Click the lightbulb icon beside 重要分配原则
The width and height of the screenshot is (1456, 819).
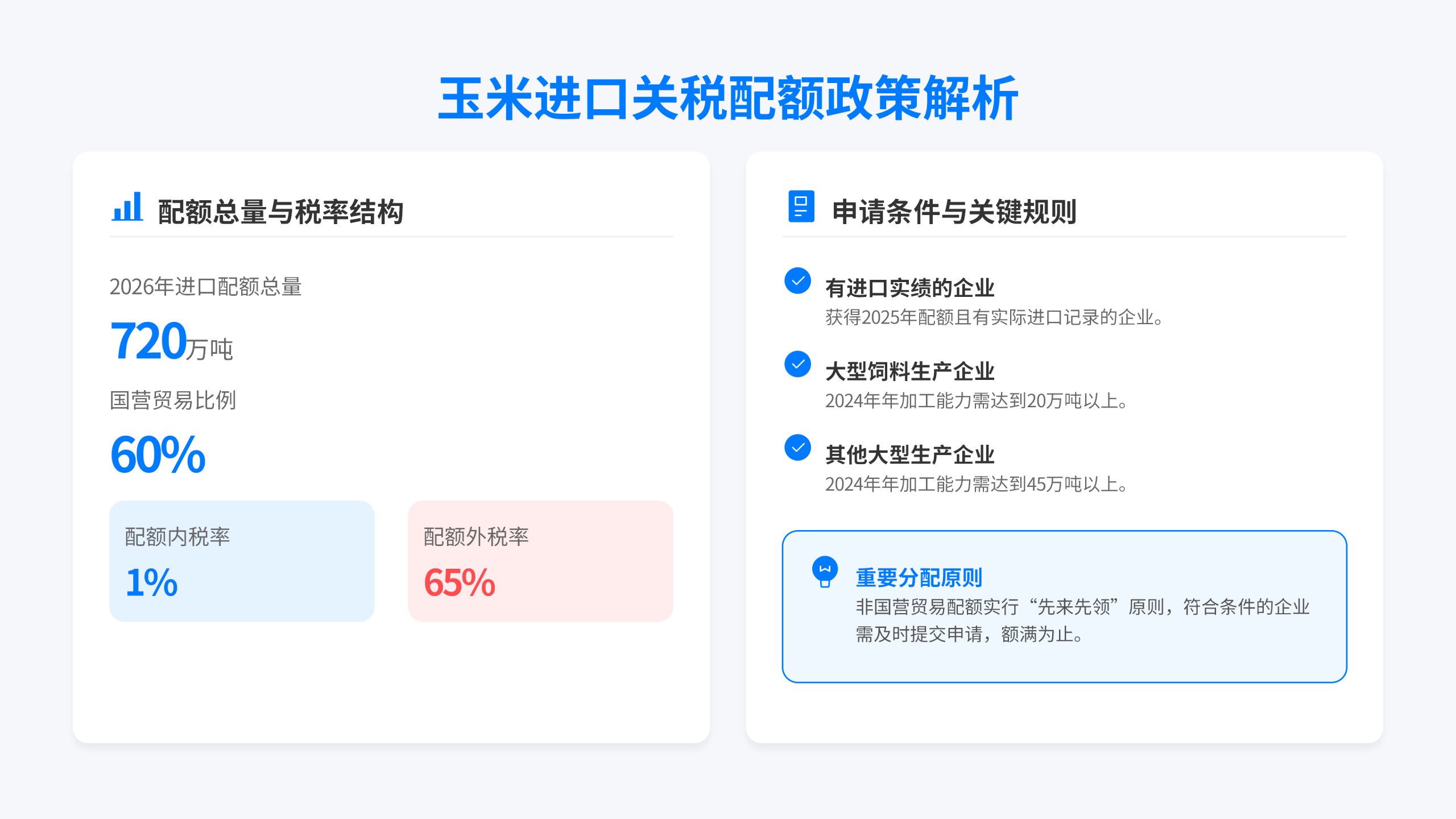(x=825, y=571)
